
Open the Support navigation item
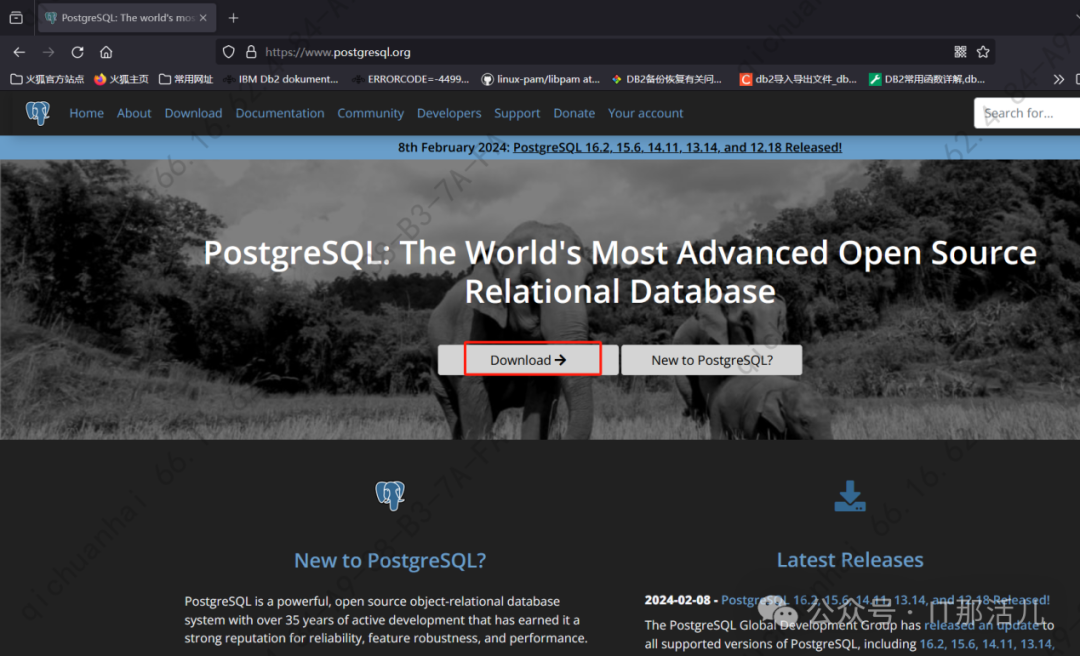click(517, 113)
